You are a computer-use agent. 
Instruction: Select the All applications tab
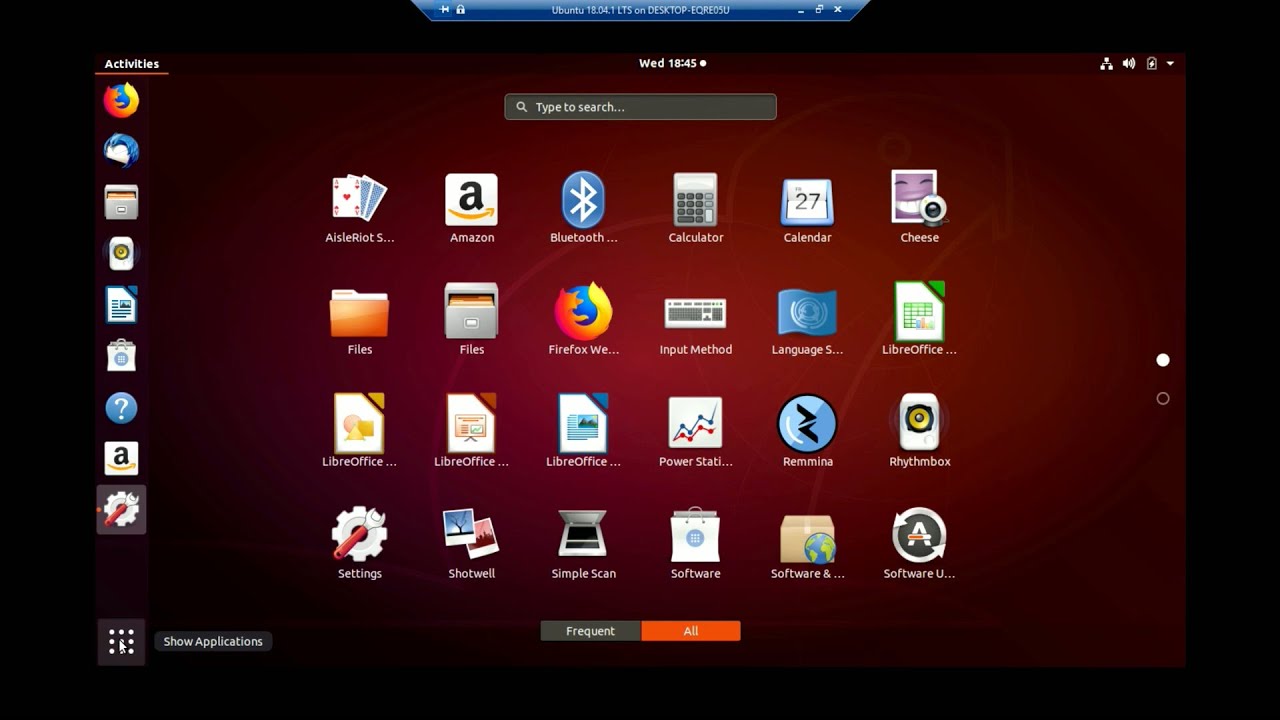tap(691, 631)
